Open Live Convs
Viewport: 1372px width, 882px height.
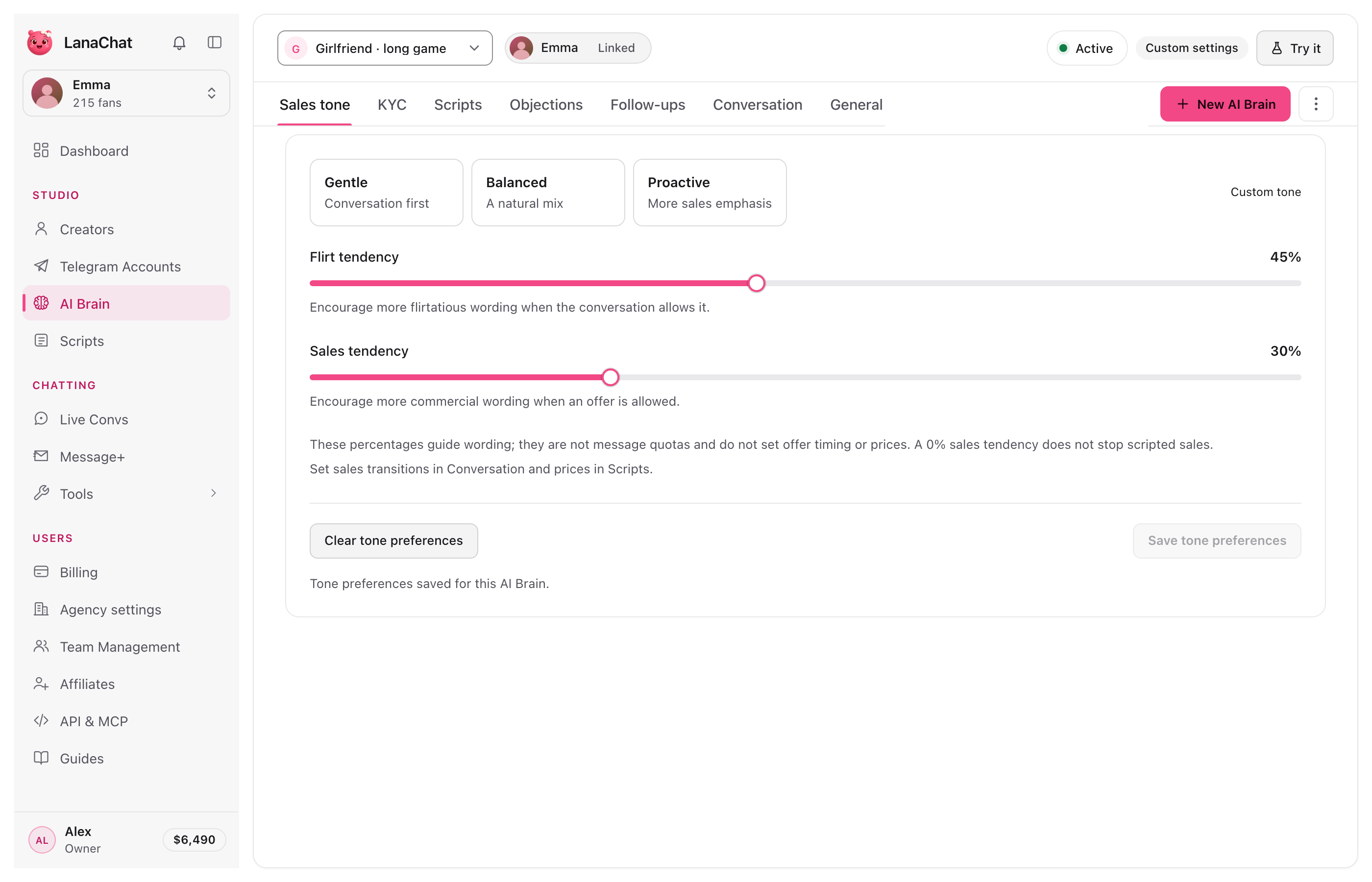(126, 419)
